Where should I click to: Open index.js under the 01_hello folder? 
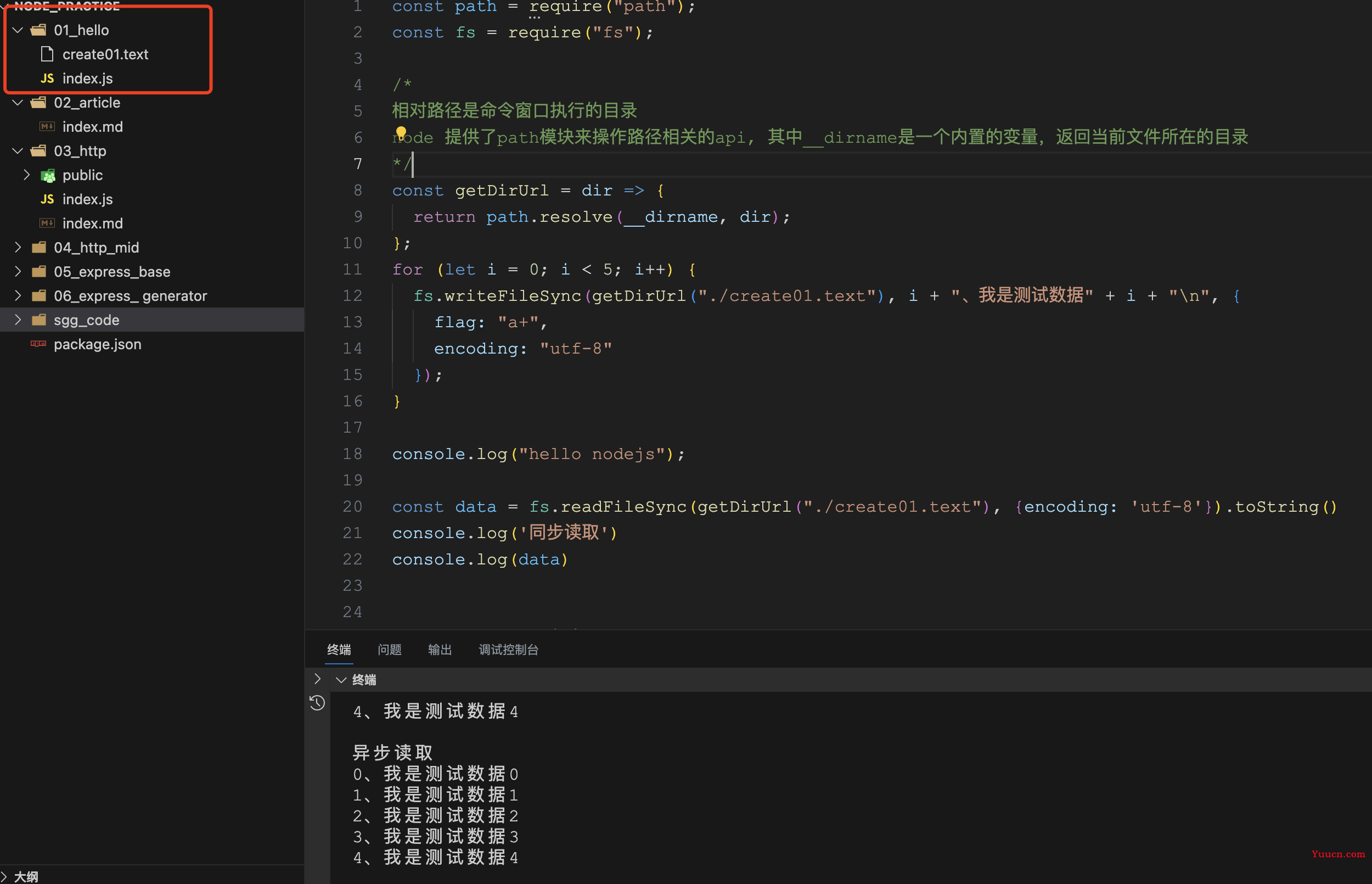tap(88, 79)
